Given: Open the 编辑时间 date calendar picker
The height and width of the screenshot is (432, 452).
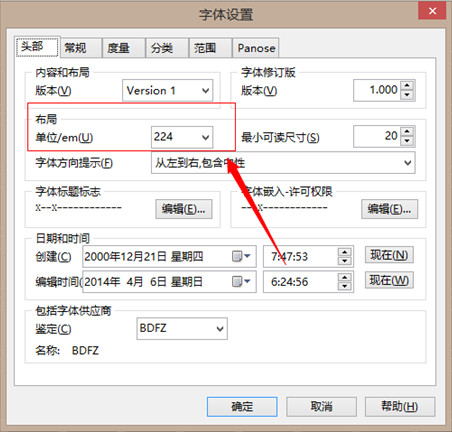Looking at the screenshot, I should coord(241,282).
